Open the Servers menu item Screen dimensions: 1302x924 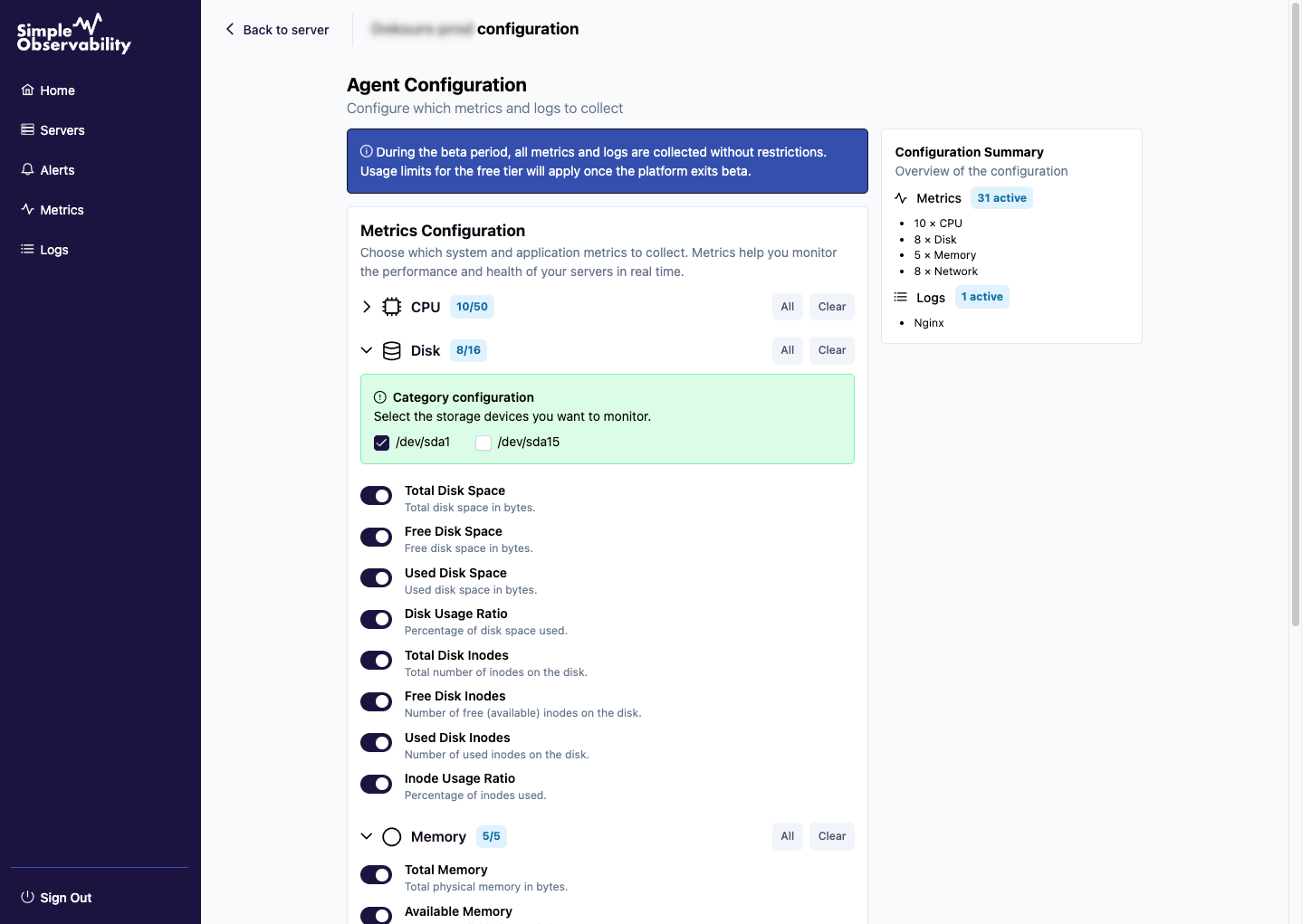(62, 130)
